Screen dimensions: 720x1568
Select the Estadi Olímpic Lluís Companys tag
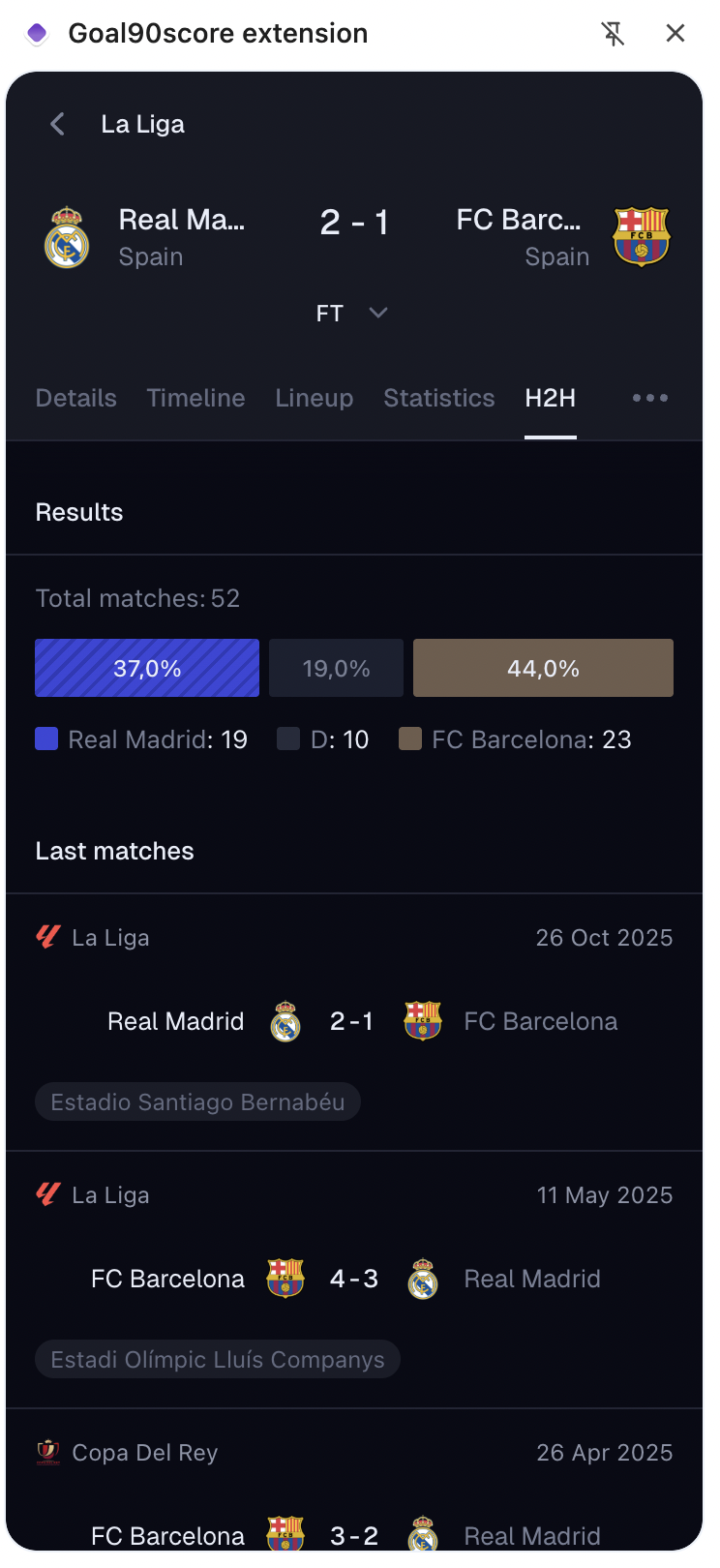(217, 1359)
